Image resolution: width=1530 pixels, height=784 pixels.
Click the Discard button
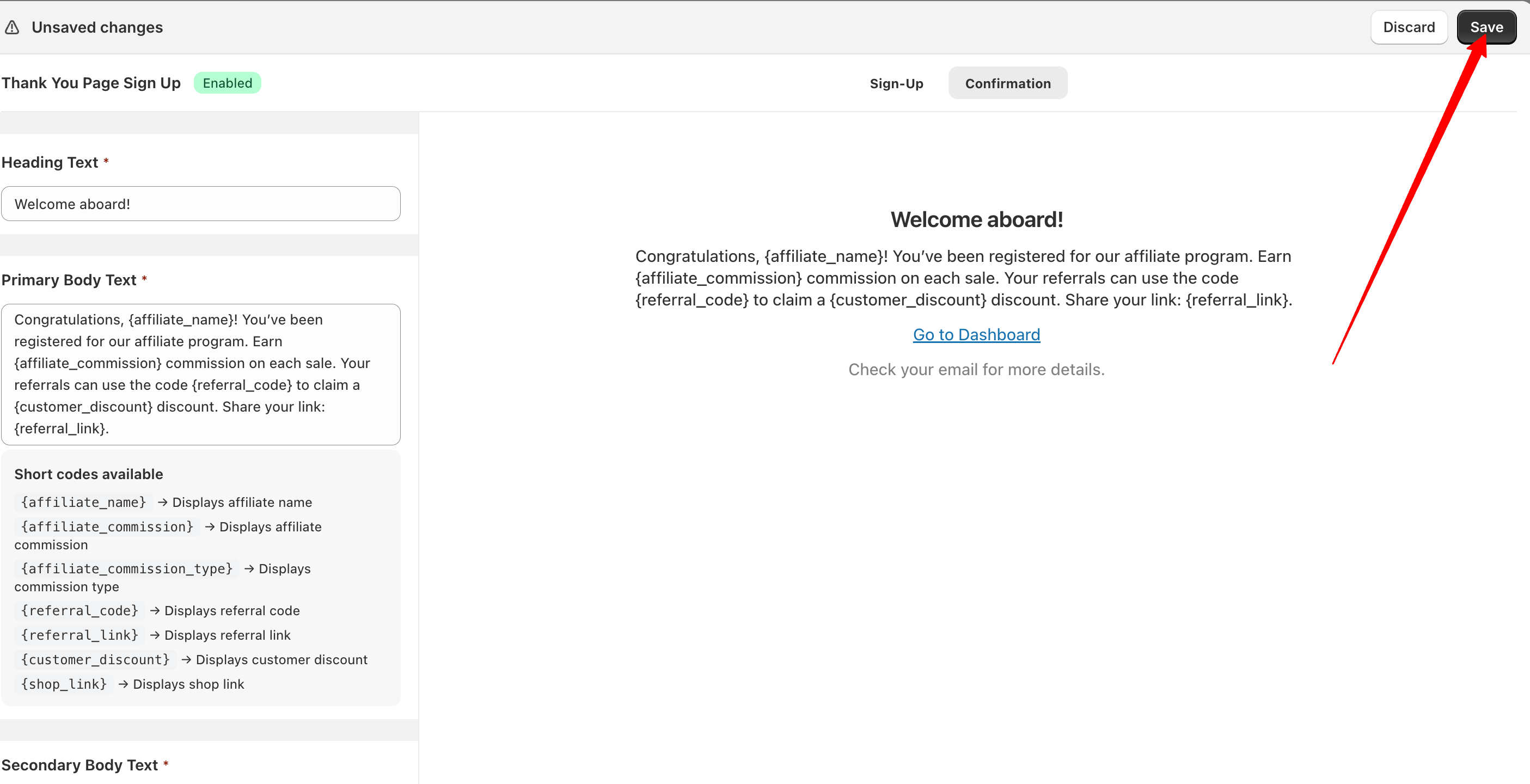click(1408, 27)
